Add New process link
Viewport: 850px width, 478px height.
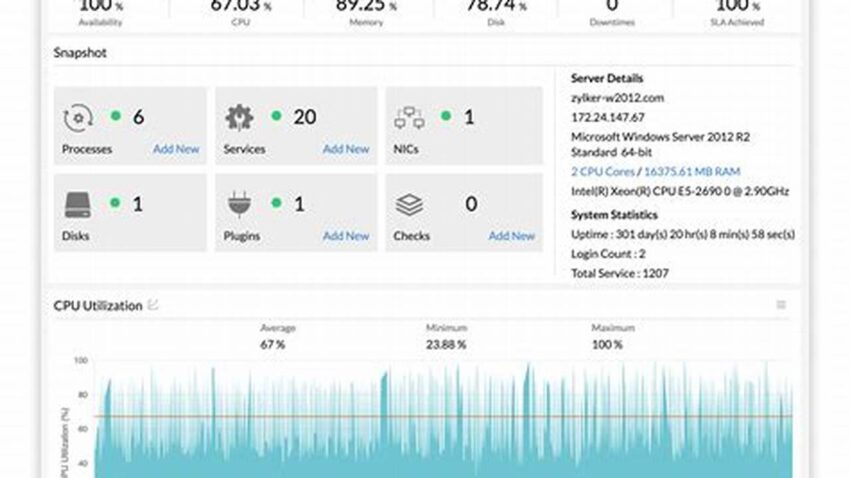click(176, 148)
